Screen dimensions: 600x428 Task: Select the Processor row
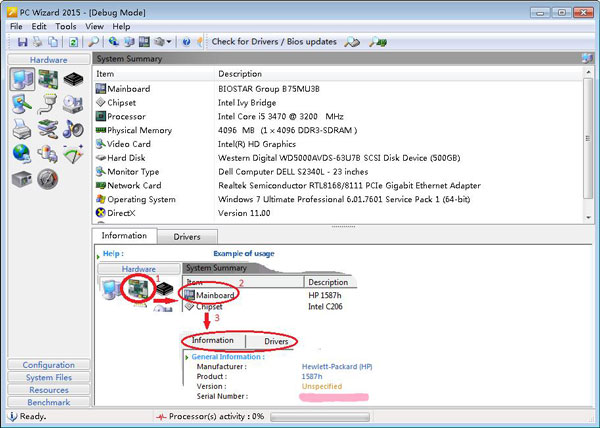coord(338,116)
